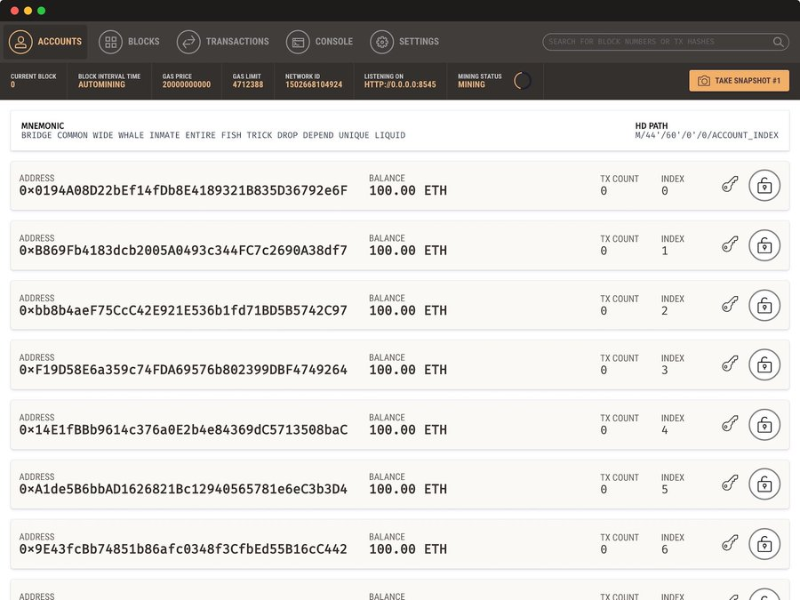
Task: Click the Accounts person icon
Action: tap(21, 42)
